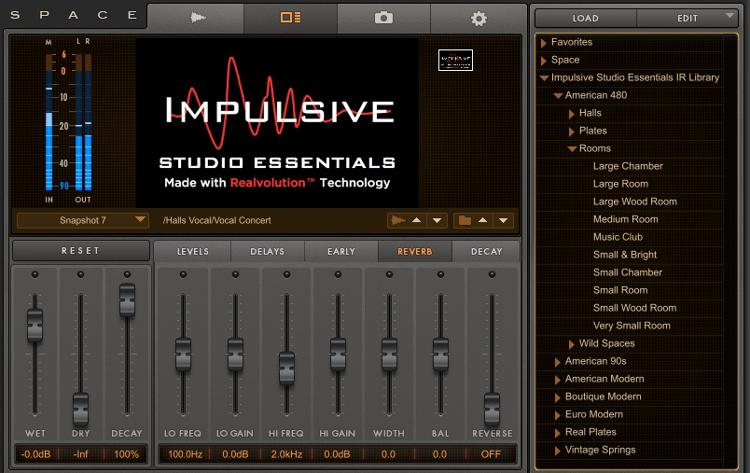Toggle the indicator dot above WET fader
The image size is (750, 473).
click(35, 274)
